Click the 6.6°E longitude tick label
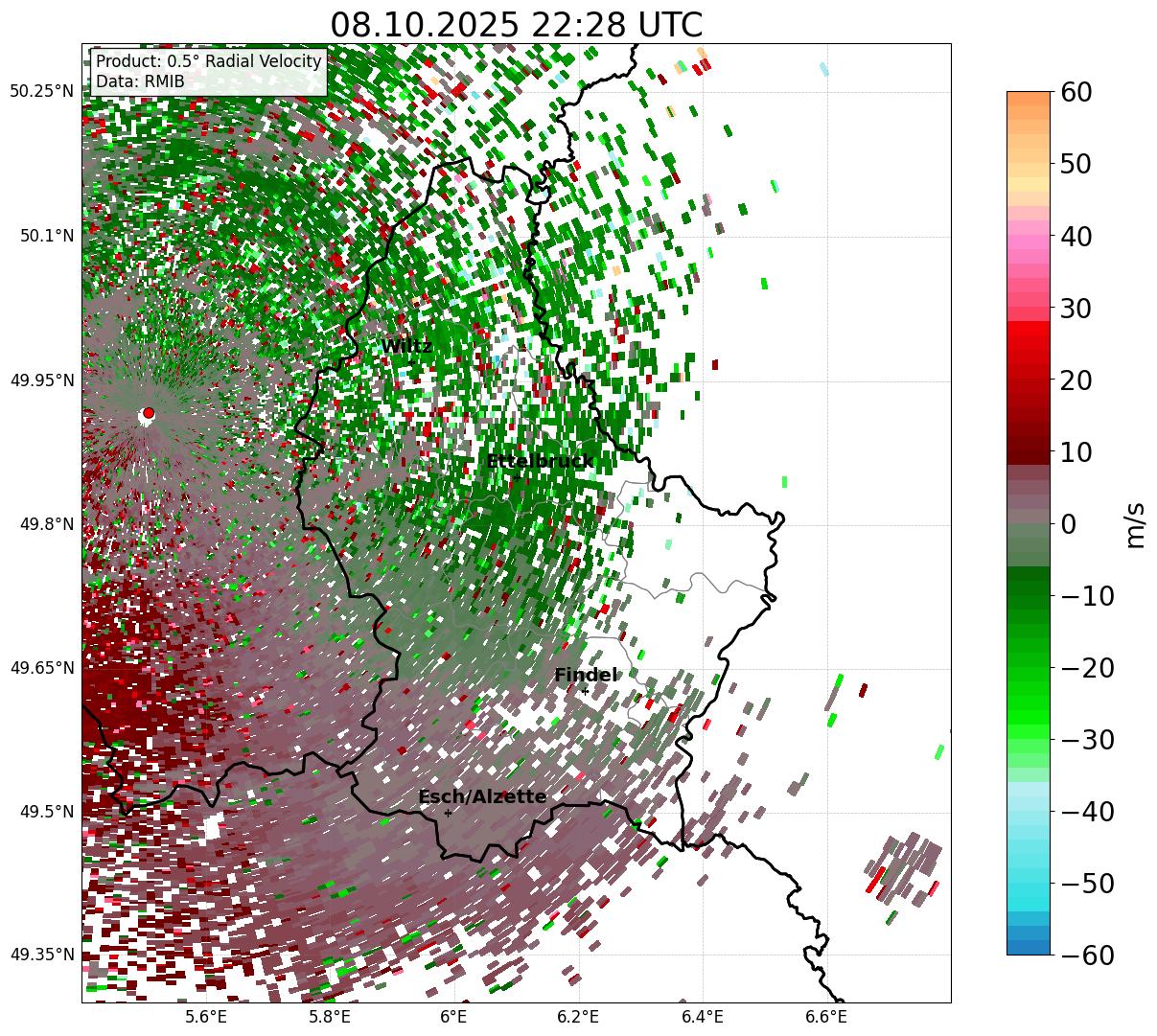The image size is (1157, 1036). point(826,1018)
